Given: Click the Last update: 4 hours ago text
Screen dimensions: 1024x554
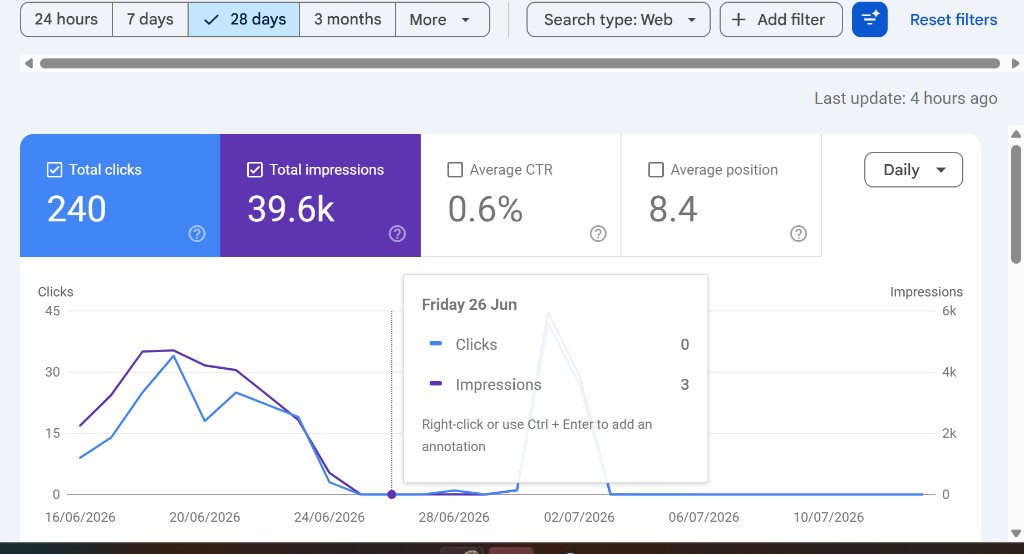Looking at the screenshot, I should tap(905, 99).
